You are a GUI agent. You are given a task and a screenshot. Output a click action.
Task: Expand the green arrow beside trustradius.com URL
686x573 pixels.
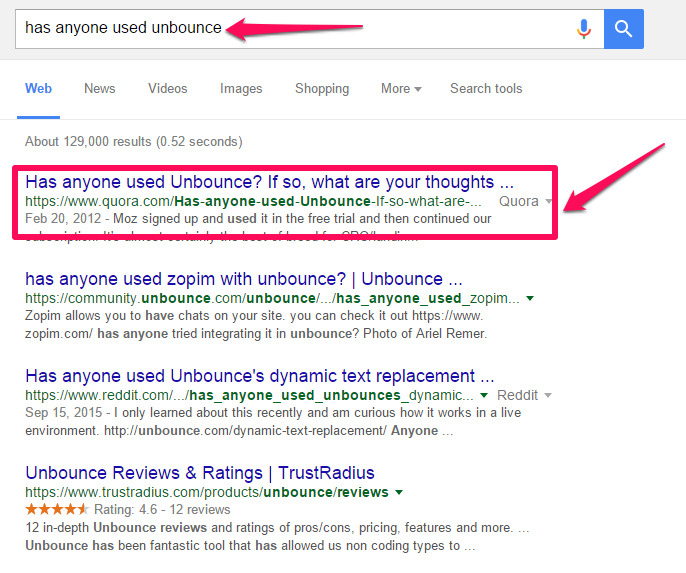click(399, 493)
